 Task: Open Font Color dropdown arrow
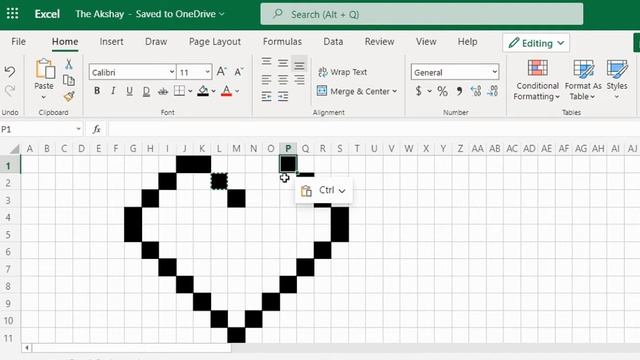[237, 91]
